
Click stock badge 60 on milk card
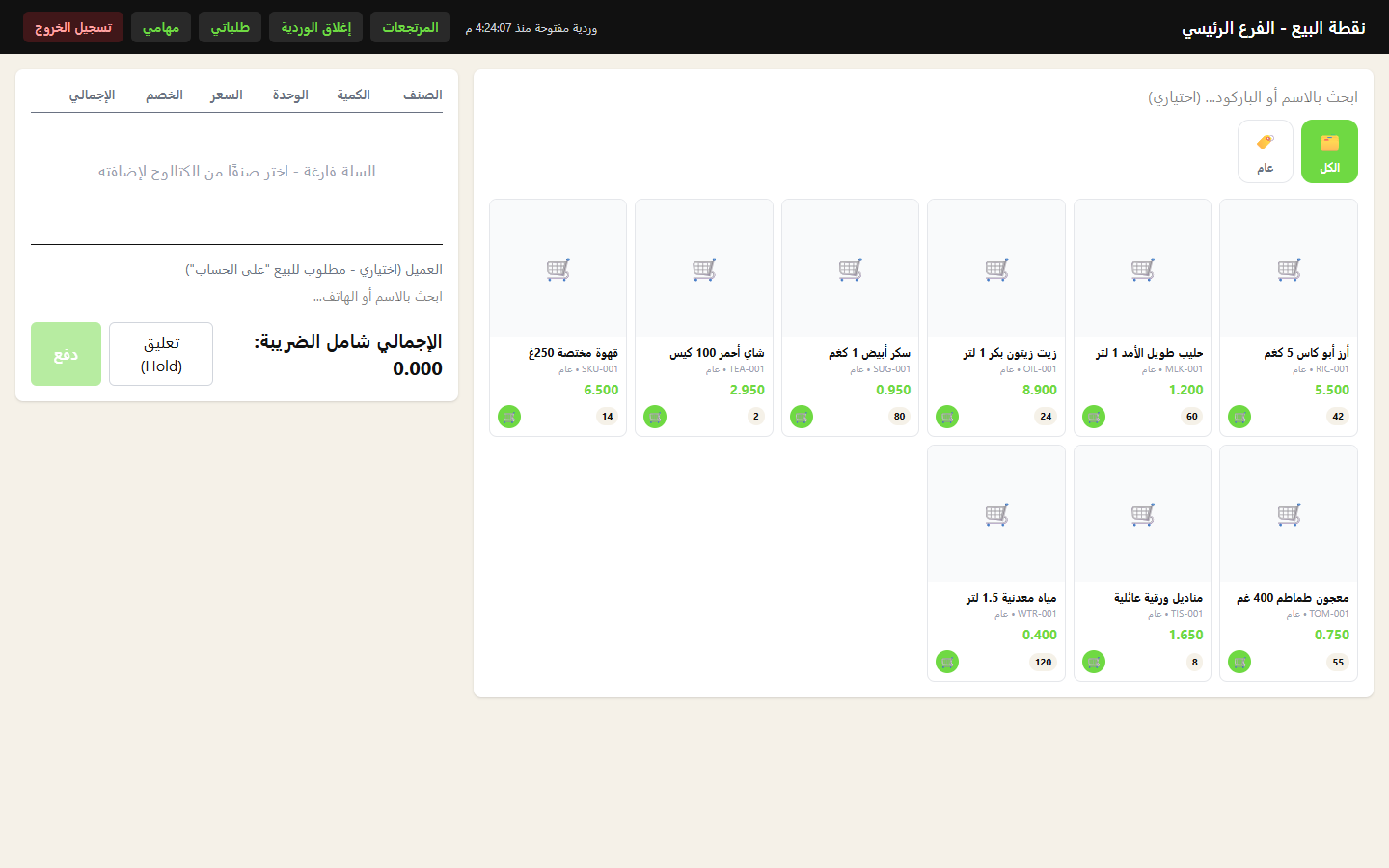[x=1192, y=417]
